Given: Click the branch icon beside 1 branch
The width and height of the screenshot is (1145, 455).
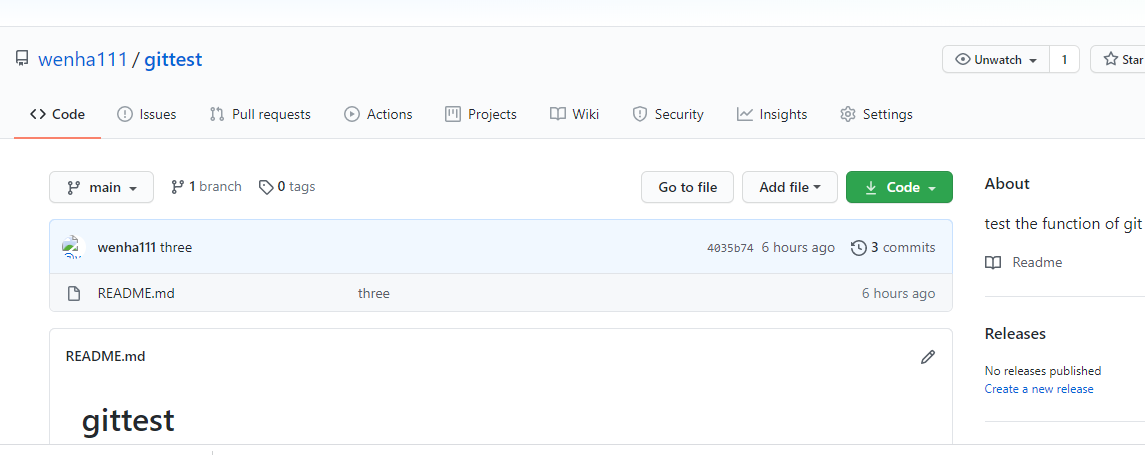Looking at the screenshot, I should point(177,187).
